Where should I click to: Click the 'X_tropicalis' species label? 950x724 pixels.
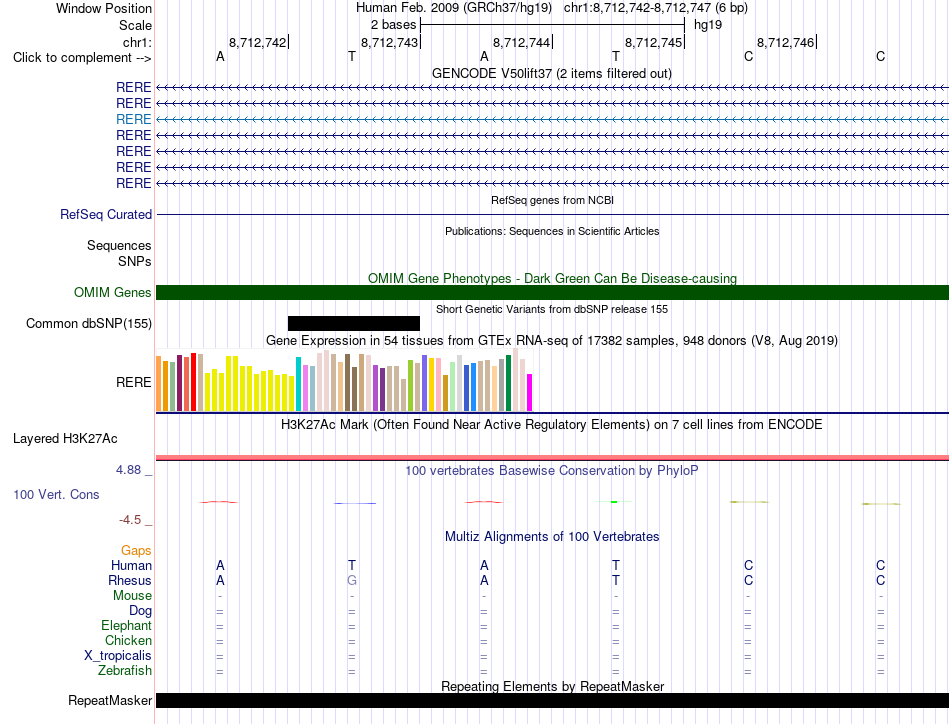pyautogui.click(x=118, y=656)
